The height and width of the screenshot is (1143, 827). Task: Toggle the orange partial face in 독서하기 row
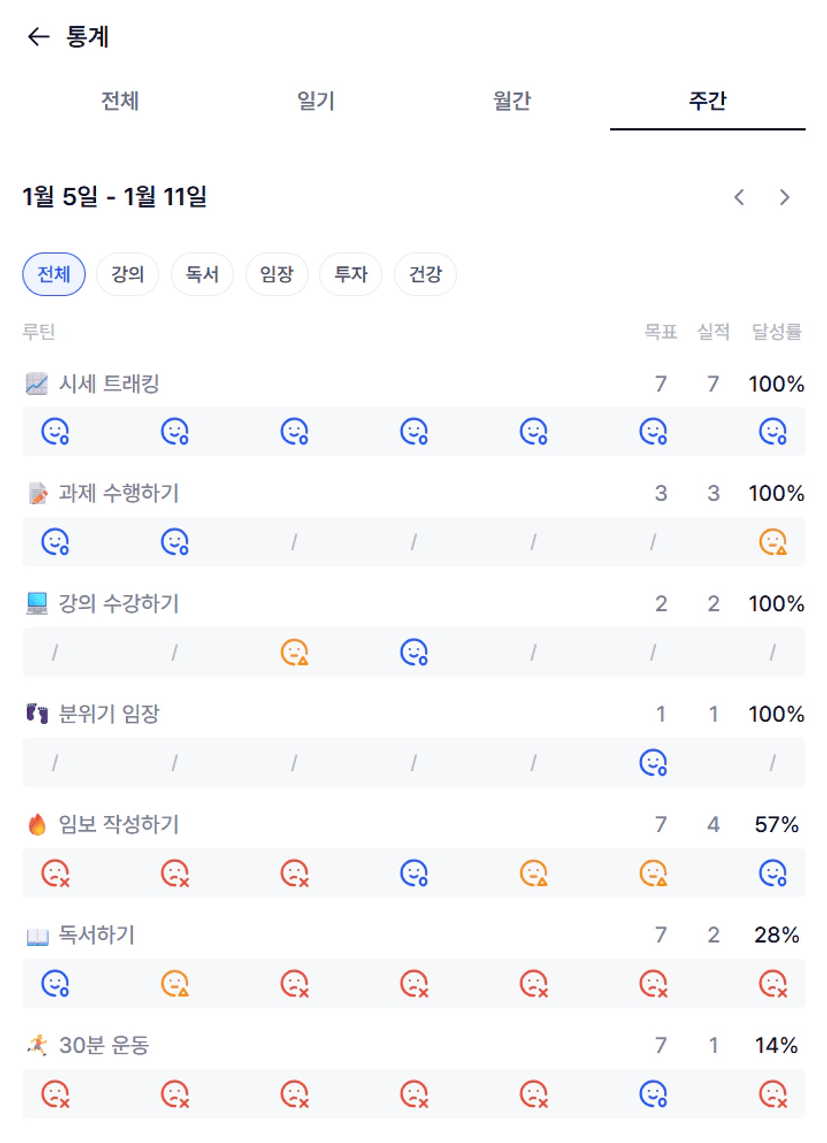click(x=175, y=984)
